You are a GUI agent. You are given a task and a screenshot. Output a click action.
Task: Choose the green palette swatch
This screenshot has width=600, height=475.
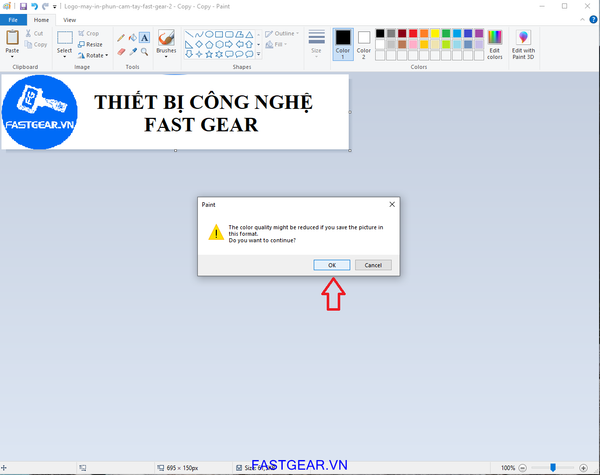pyautogui.click(x=446, y=33)
